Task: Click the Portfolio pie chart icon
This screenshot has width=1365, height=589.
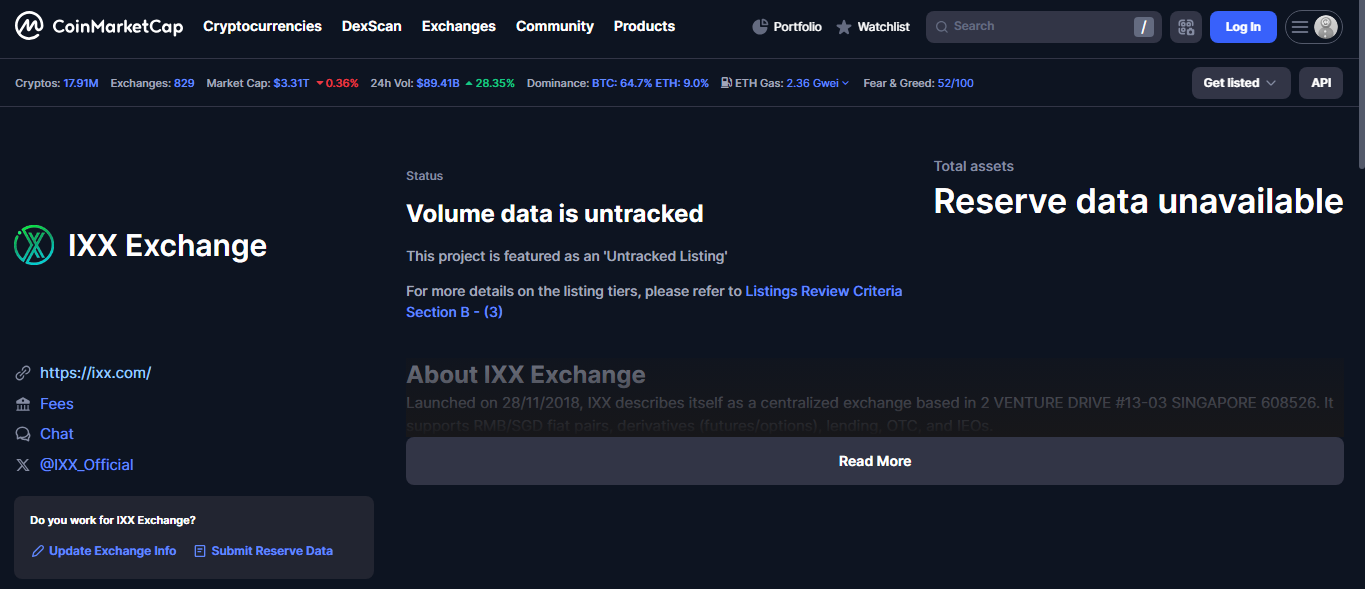Action: tap(758, 26)
